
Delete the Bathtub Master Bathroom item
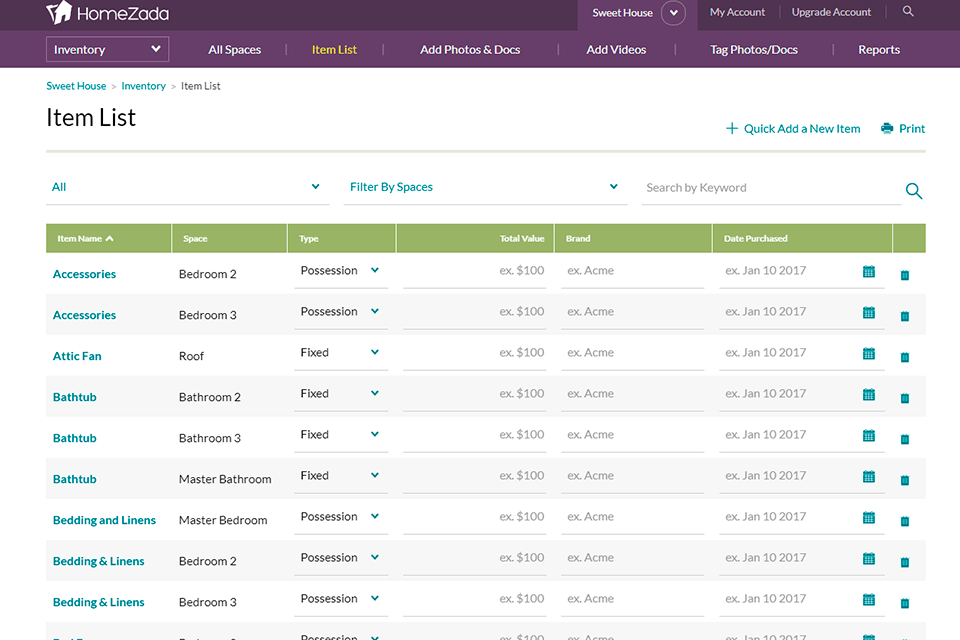[905, 480]
